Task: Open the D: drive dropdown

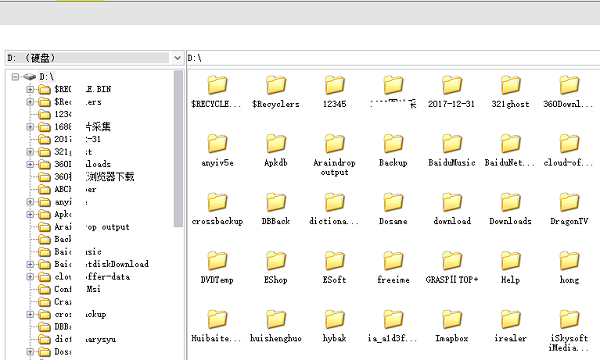Action: tap(177, 58)
